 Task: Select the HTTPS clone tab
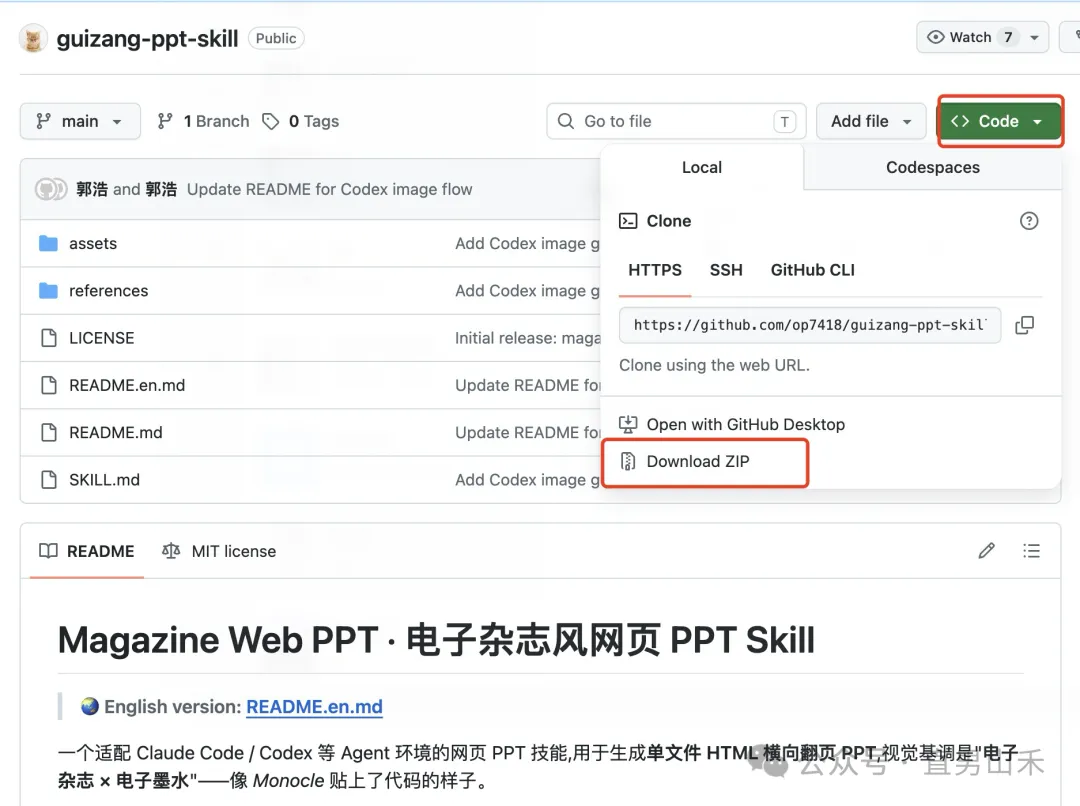(655, 270)
